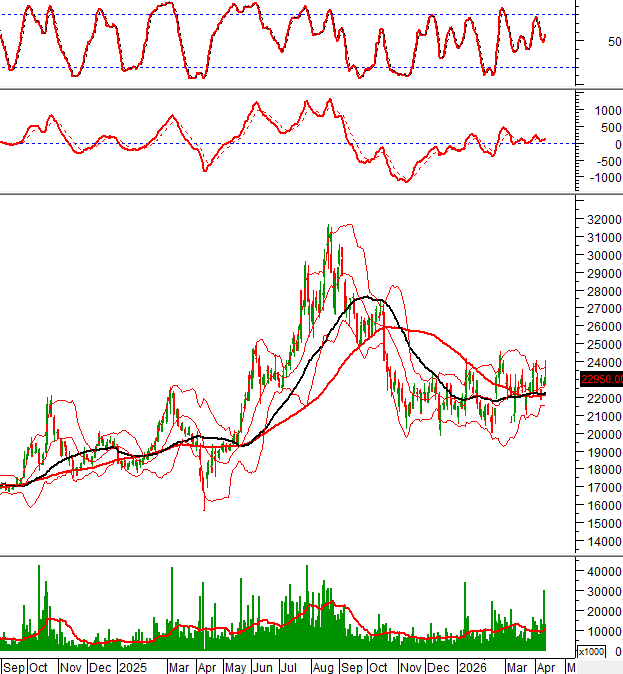
Task: Click the Jun month label on the time axis
Action: 264,666
